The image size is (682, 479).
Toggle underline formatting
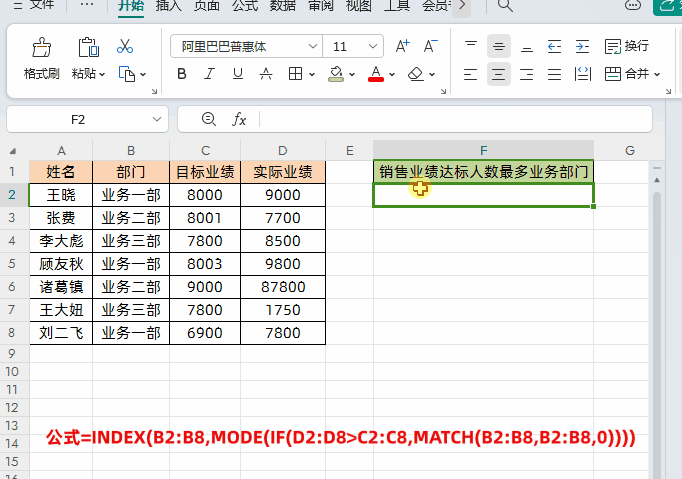coord(237,74)
